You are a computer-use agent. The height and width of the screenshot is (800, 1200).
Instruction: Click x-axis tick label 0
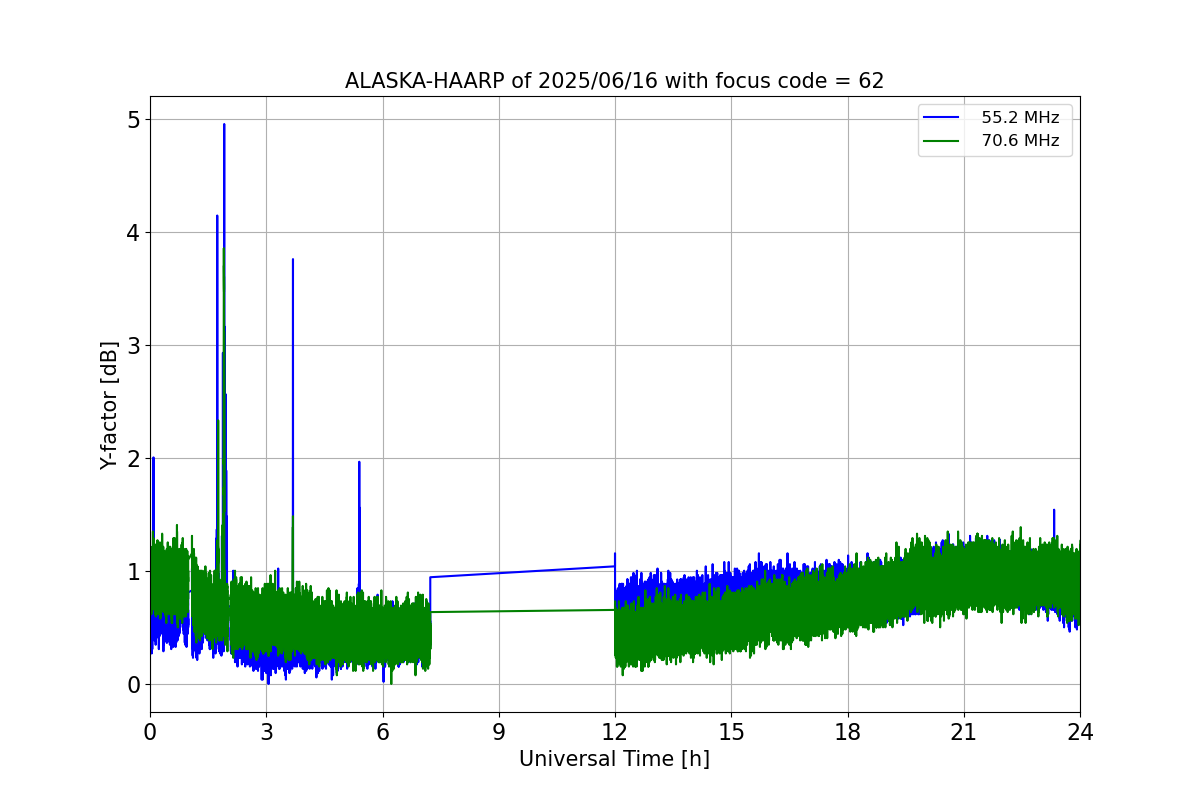(150, 731)
